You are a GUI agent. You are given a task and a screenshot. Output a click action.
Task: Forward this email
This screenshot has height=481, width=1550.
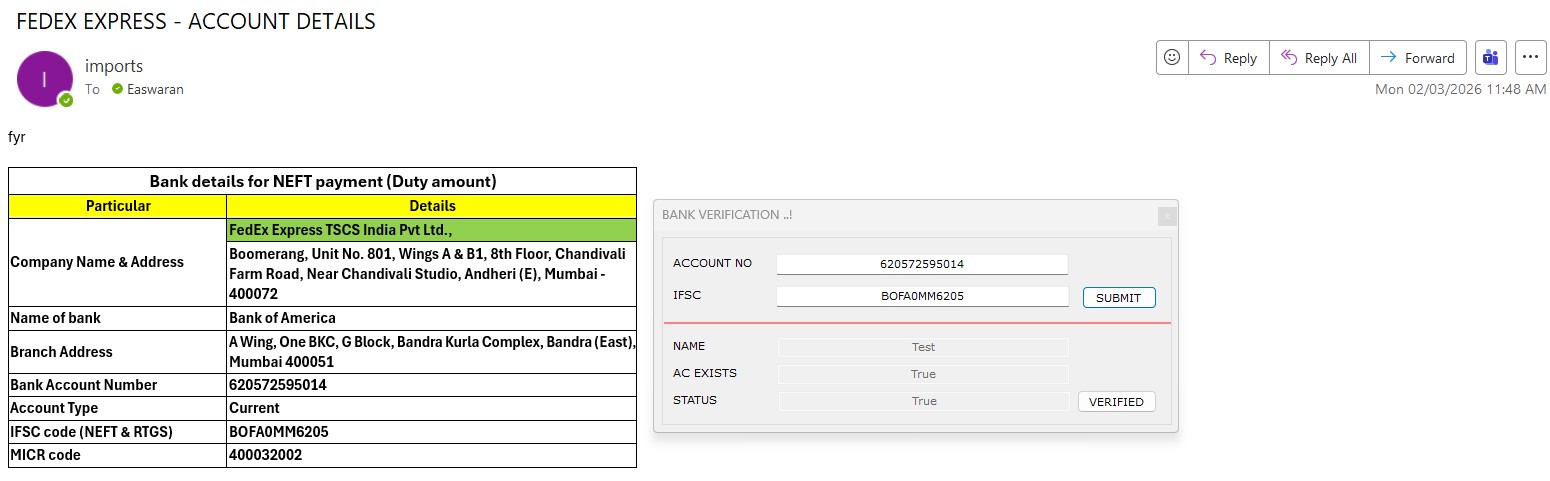click(x=1418, y=58)
